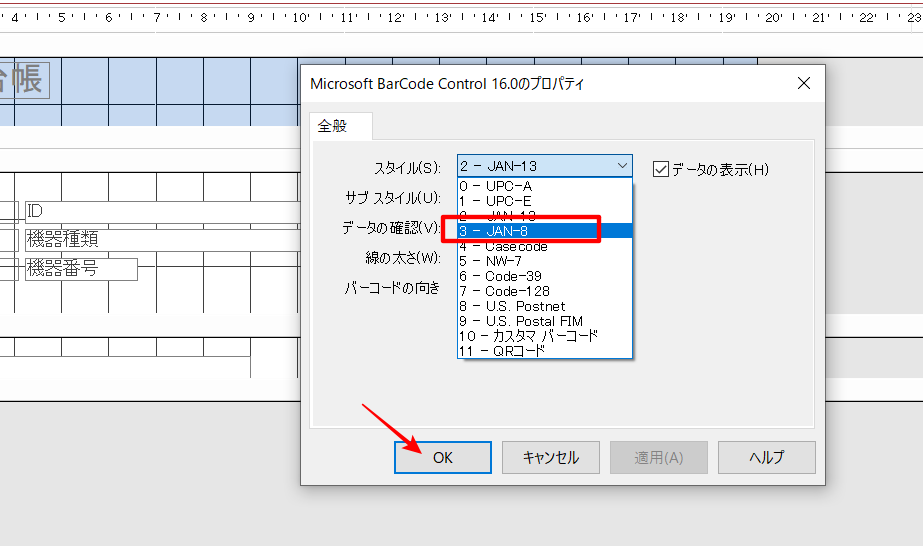Click the サブ スタイル(U): label
Image resolution: width=923 pixels, height=546 pixels.
tap(393, 198)
